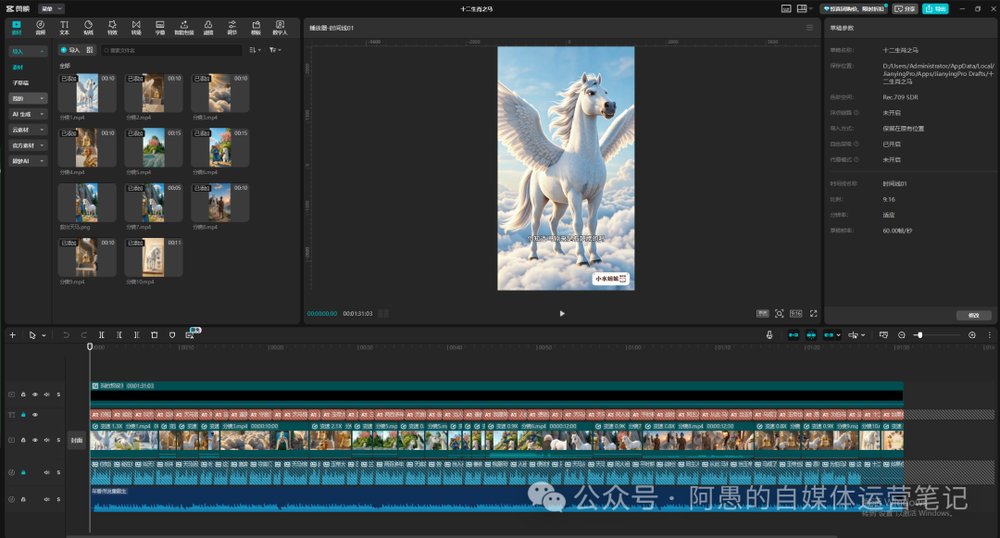The width and height of the screenshot is (1000, 538).
Task: Switch to the Audio (音频) tab
Action: click(x=40, y=27)
